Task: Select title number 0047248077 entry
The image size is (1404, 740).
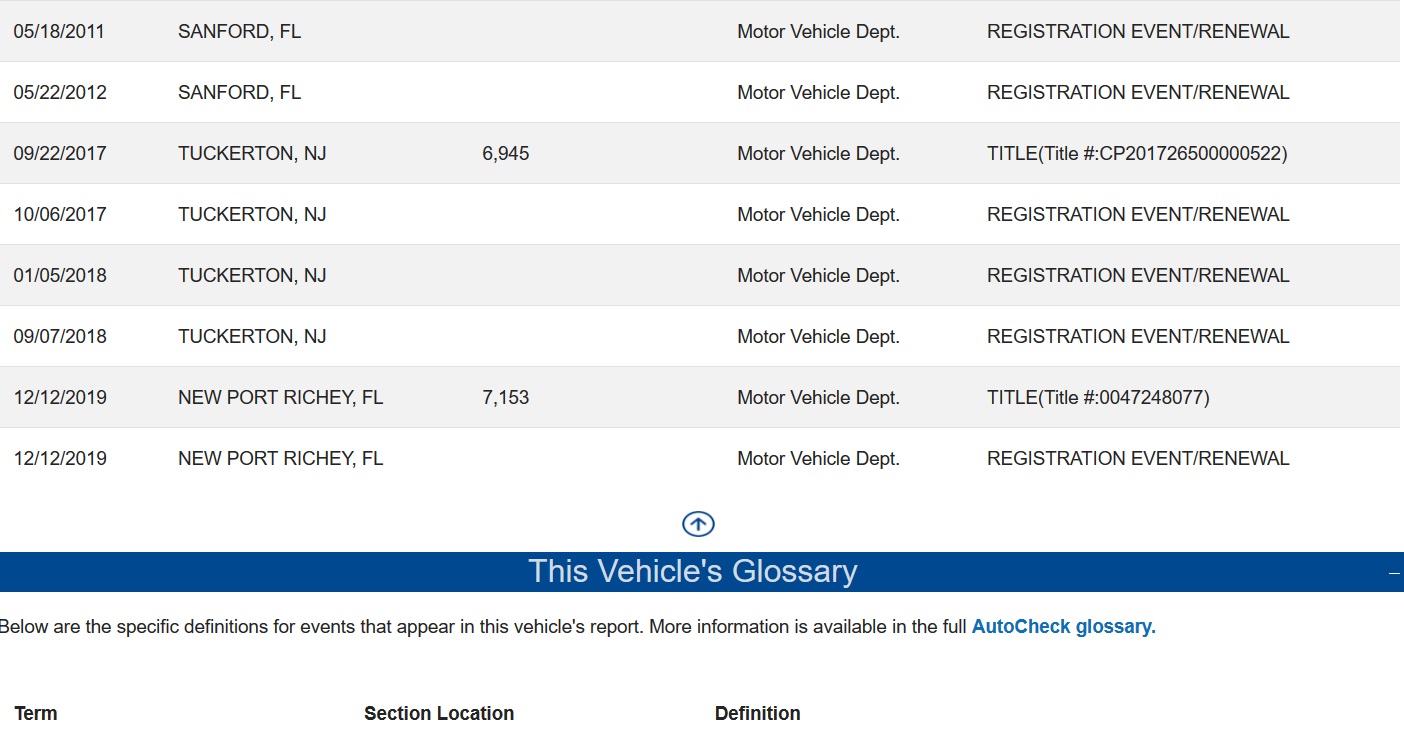Action: pos(1098,398)
